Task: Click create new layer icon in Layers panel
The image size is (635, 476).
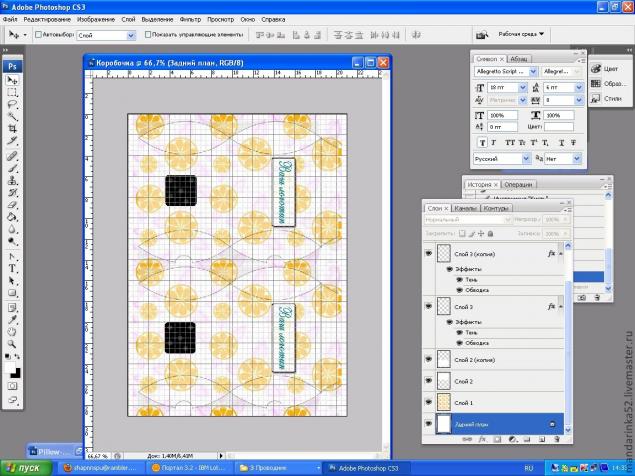Action: [x=542, y=439]
